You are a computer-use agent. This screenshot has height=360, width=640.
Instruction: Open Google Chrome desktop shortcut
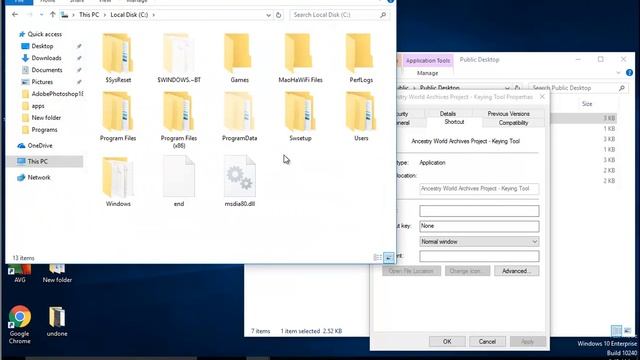[x=19, y=324]
